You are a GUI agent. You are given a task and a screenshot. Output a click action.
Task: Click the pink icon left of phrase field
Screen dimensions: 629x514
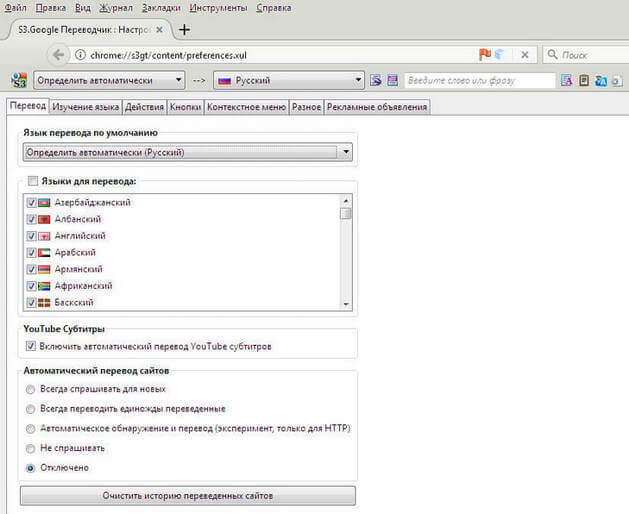click(x=392, y=80)
